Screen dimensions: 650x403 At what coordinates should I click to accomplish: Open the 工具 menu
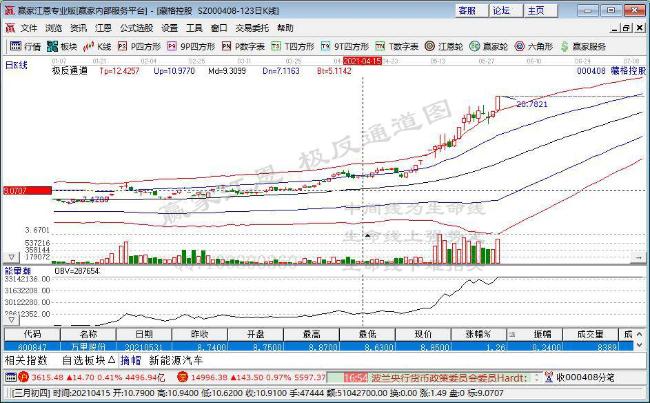pyautogui.click(x=194, y=28)
